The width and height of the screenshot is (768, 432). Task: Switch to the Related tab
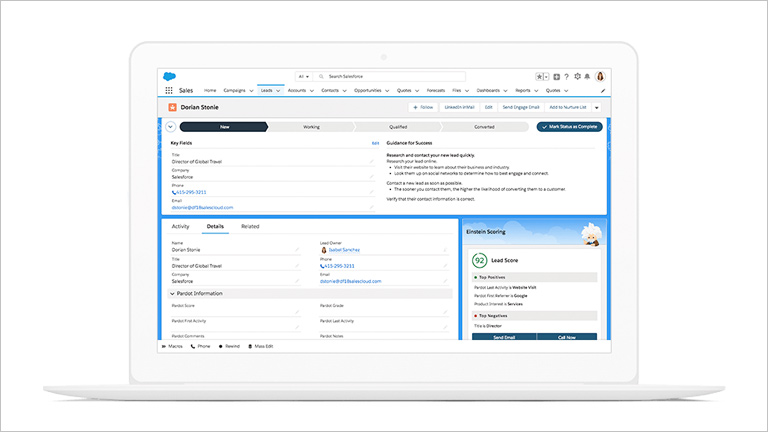[x=250, y=226]
